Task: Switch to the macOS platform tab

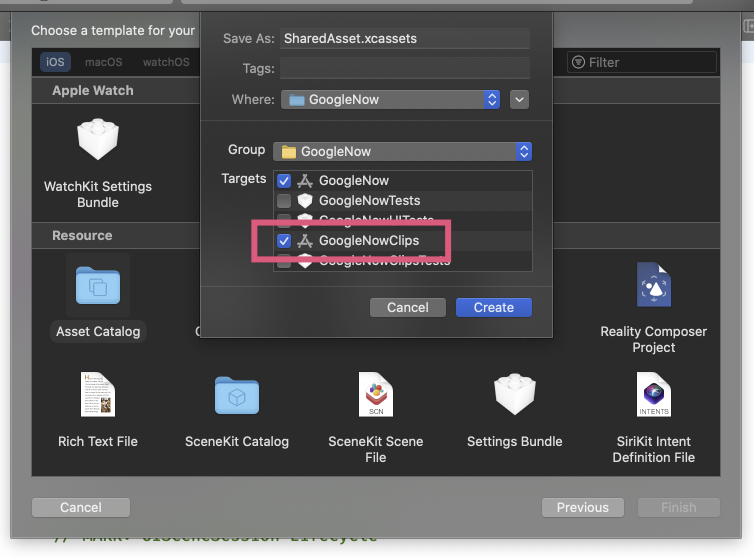Action: (x=103, y=62)
